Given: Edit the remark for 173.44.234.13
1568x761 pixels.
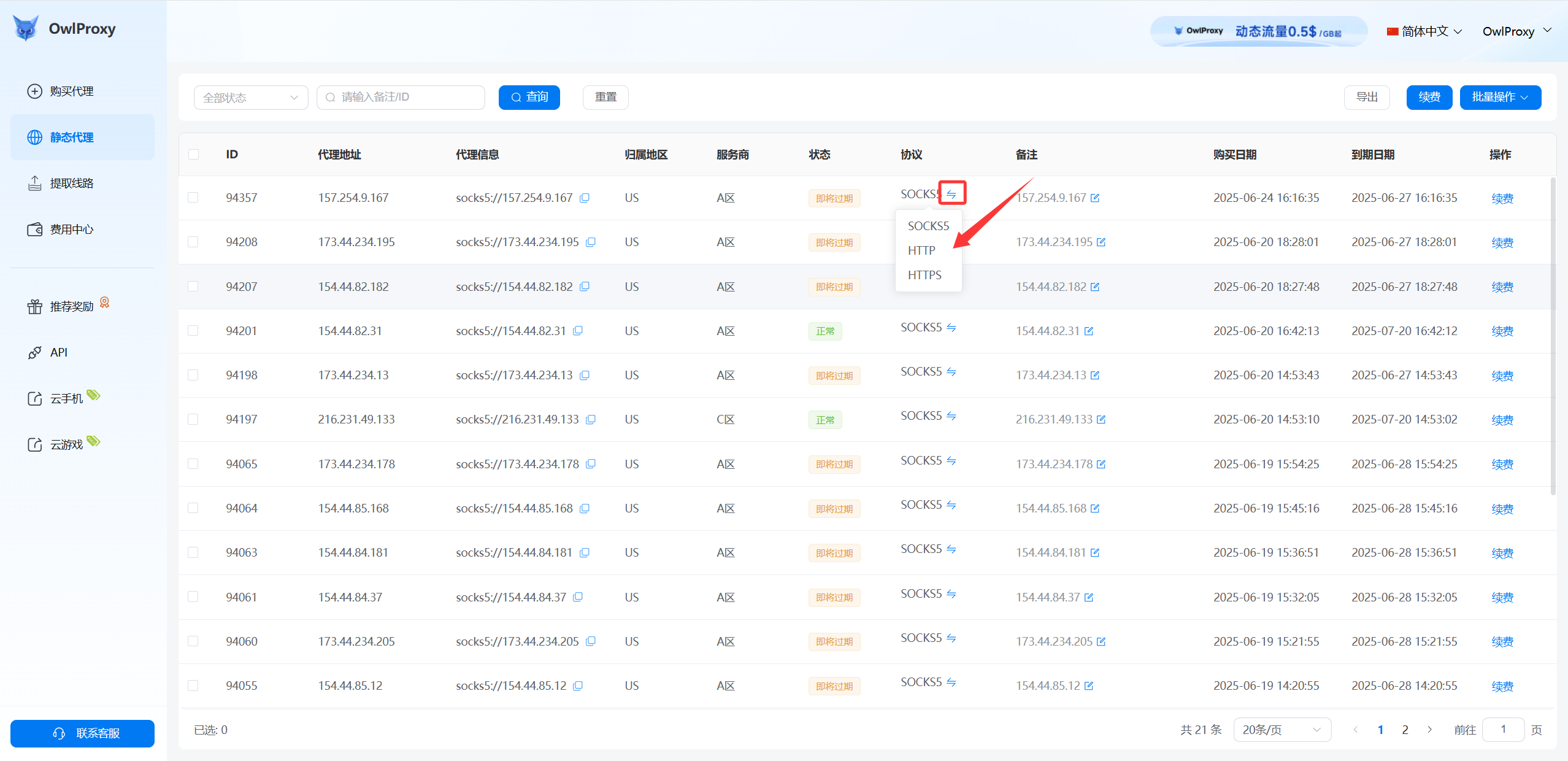Looking at the screenshot, I should point(1095,376).
